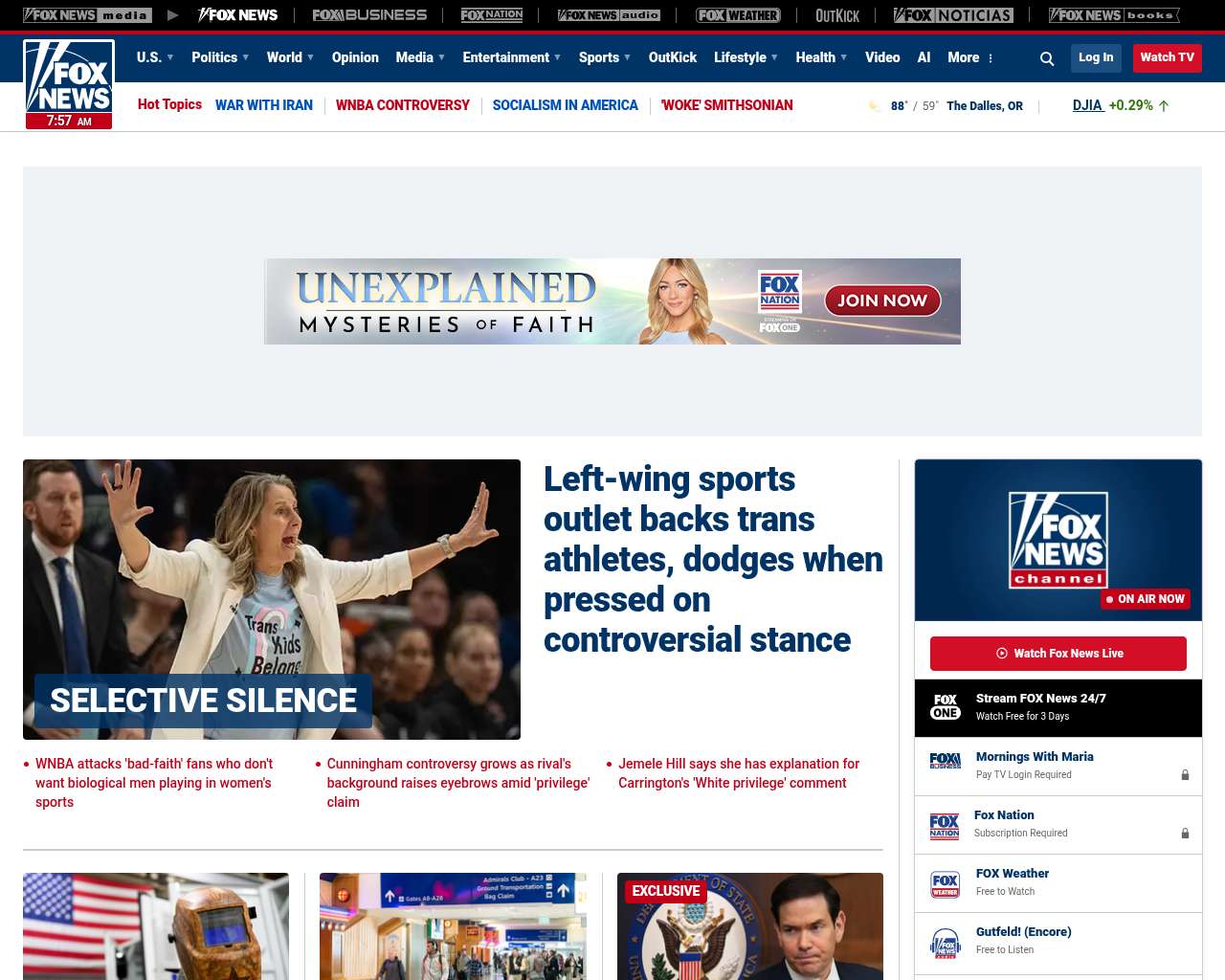Click Watch Fox News Live button
Image resolution: width=1225 pixels, height=980 pixels.
coord(1058,654)
